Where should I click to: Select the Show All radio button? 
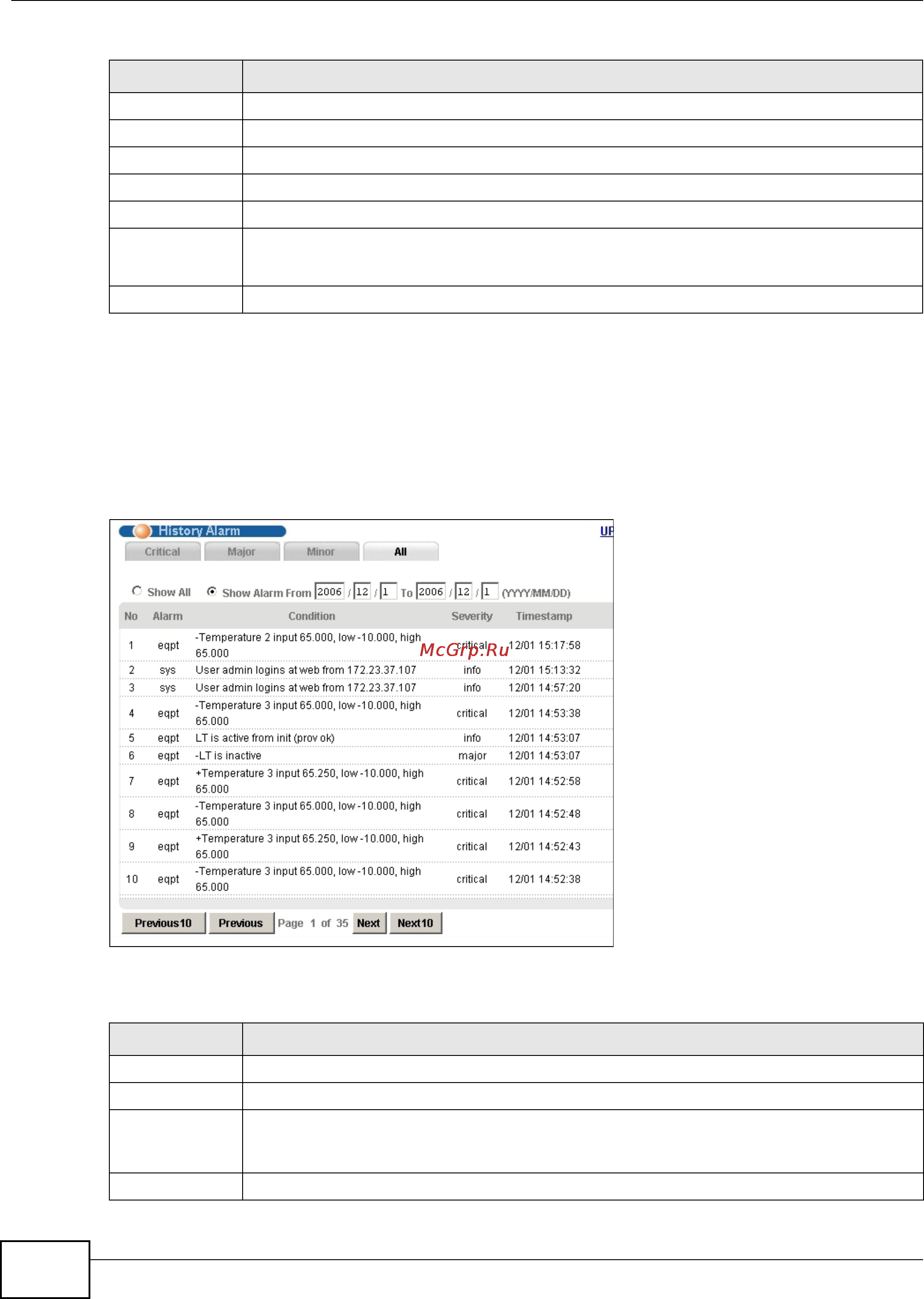(136, 591)
